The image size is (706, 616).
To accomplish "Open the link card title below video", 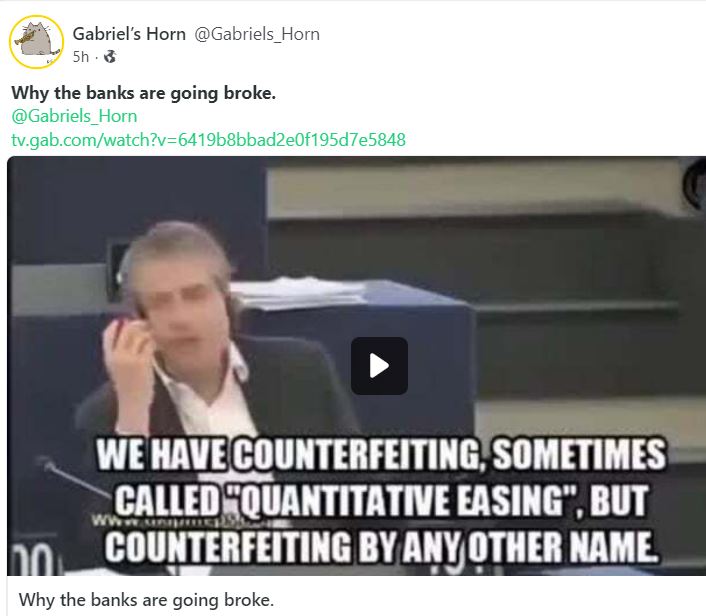I will pyautogui.click(x=146, y=600).
